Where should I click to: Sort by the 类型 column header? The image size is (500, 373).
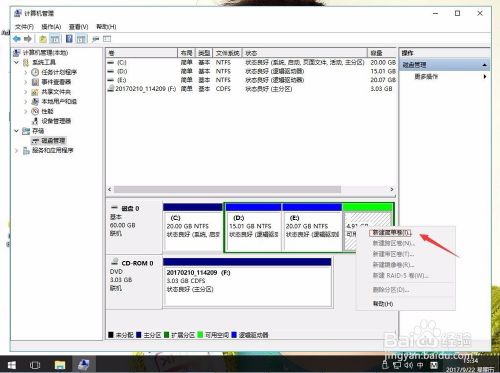click(x=204, y=53)
